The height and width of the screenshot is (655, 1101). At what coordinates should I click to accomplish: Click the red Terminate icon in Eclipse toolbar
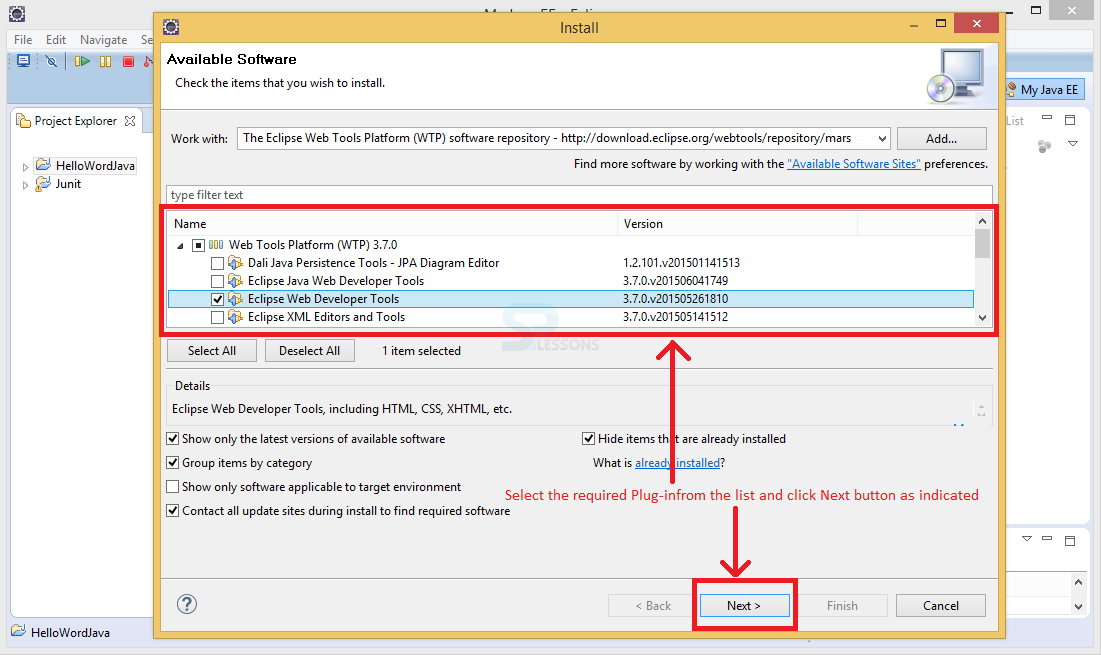128,62
